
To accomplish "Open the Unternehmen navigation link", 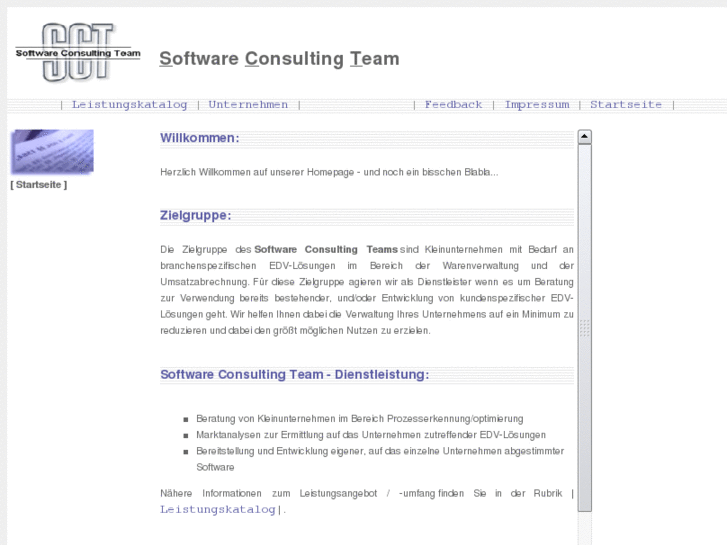I will tap(248, 105).
